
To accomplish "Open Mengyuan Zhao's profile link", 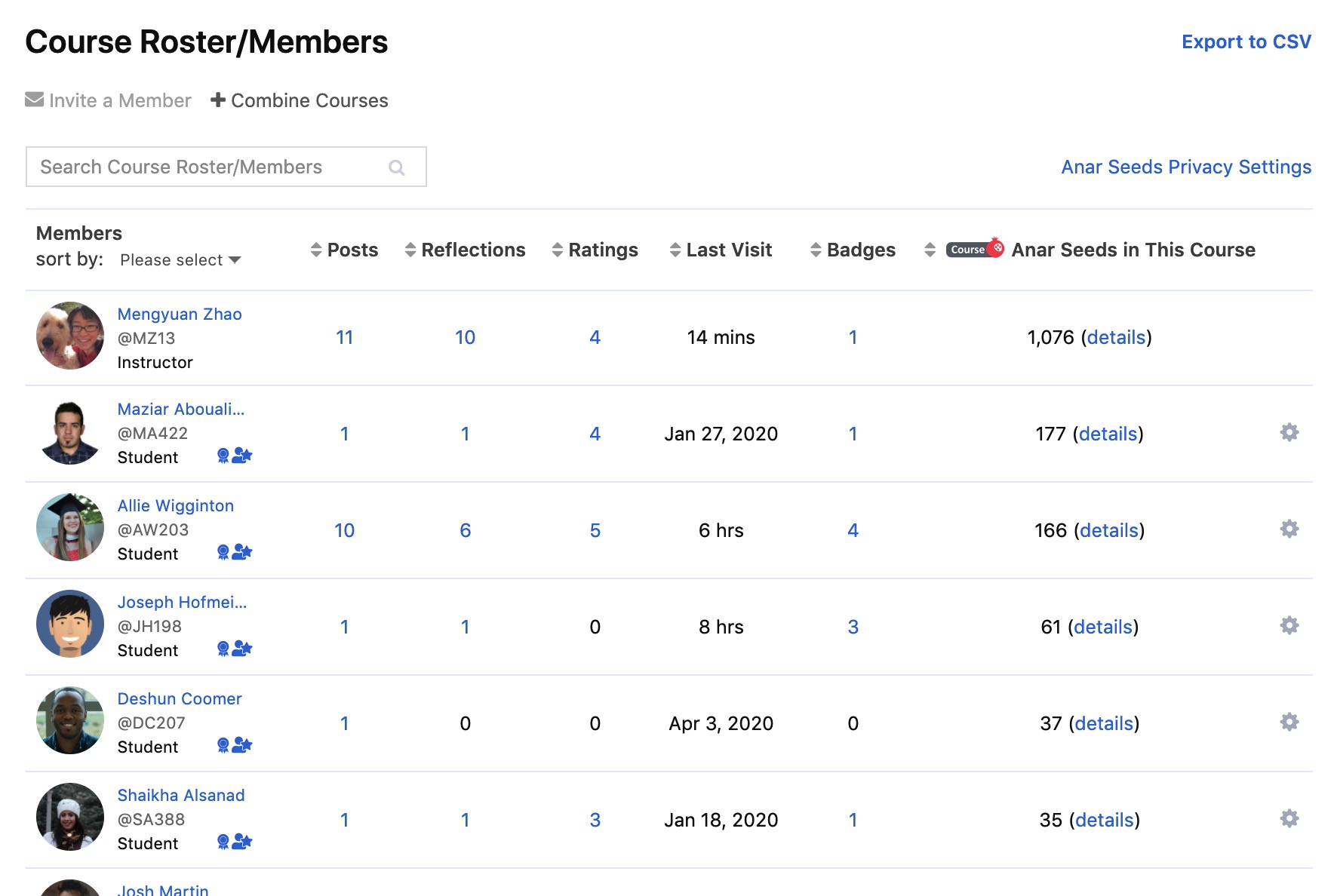I will [180, 314].
